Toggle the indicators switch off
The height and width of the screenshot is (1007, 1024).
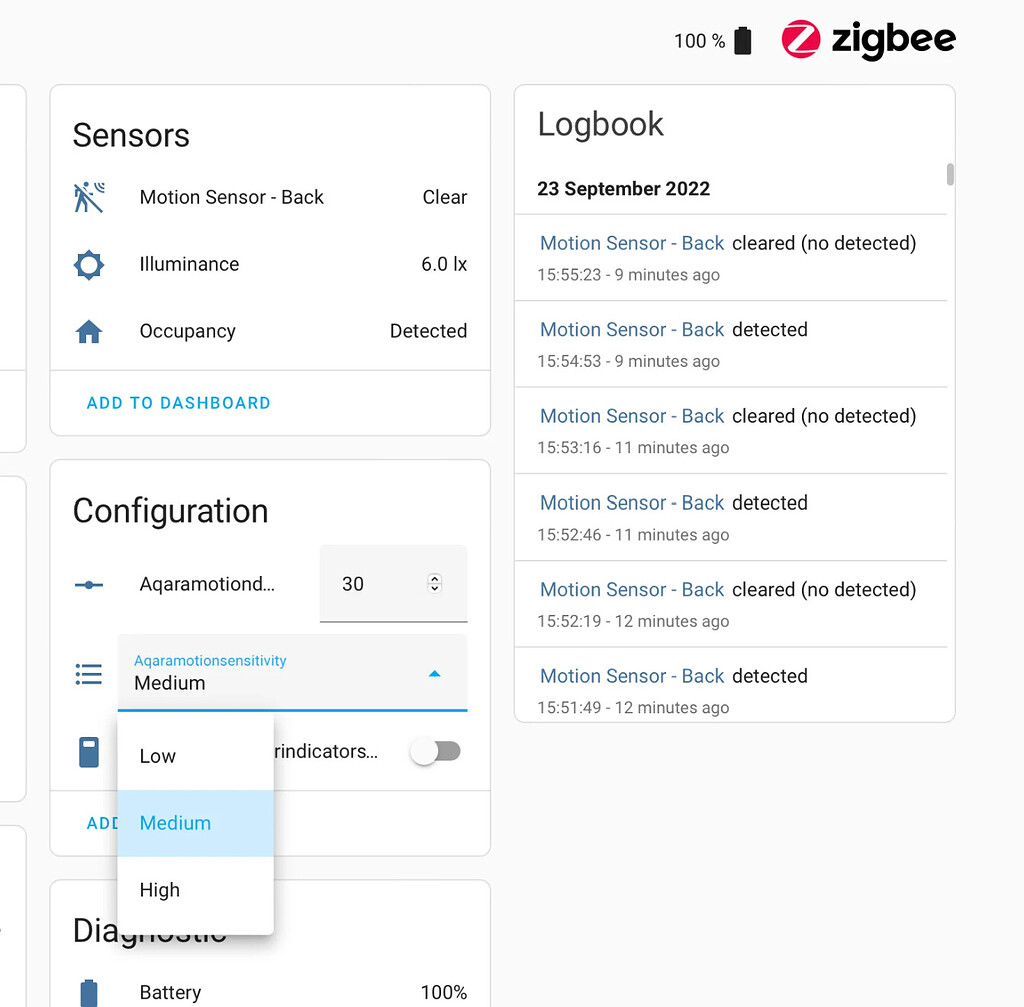pyautogui.click(x=435, y=751)
